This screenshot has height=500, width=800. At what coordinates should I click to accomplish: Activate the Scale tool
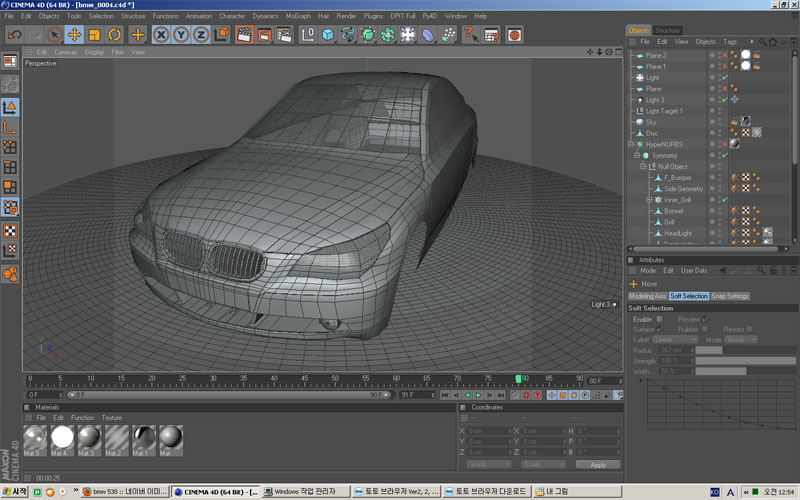pos(94,35)
